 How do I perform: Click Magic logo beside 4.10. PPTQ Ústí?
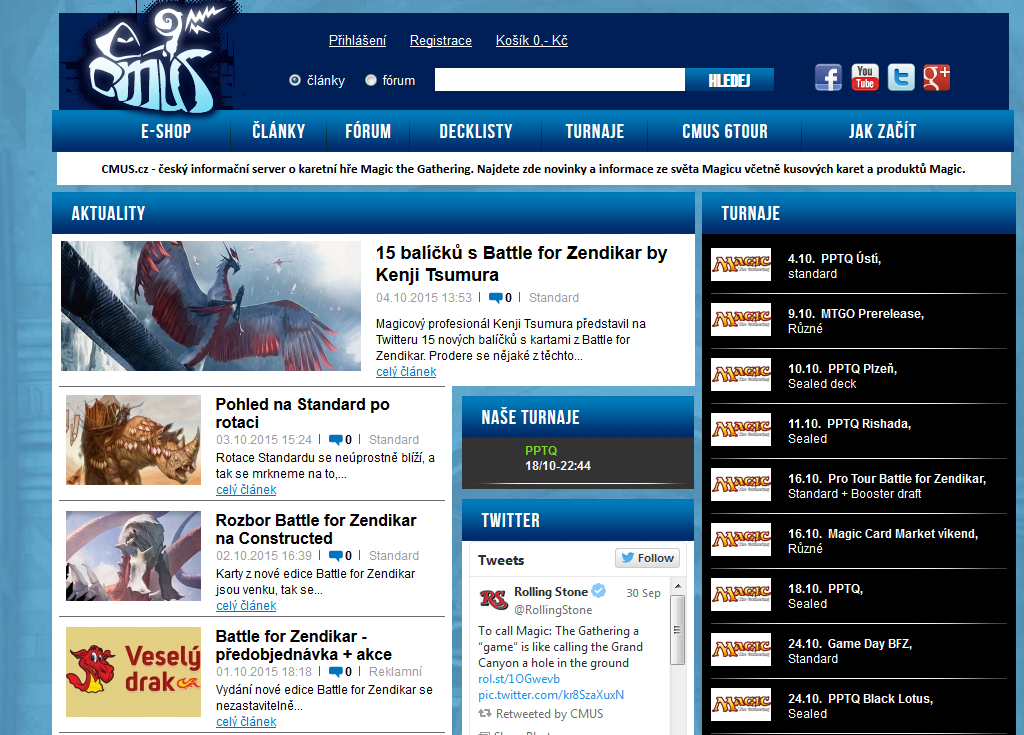741,265
